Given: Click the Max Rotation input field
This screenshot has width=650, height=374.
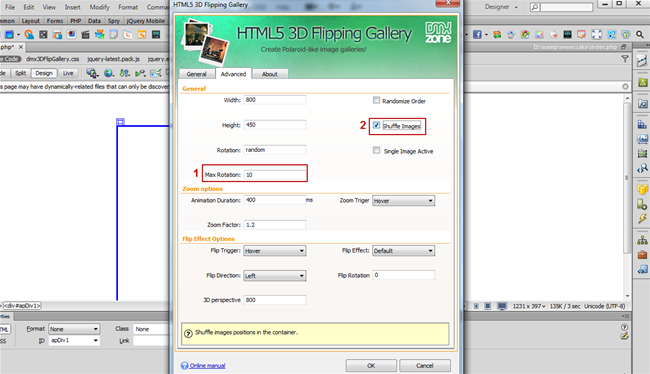Looking at the screenshot, I should pyautogui.click(x=275, y=175).
